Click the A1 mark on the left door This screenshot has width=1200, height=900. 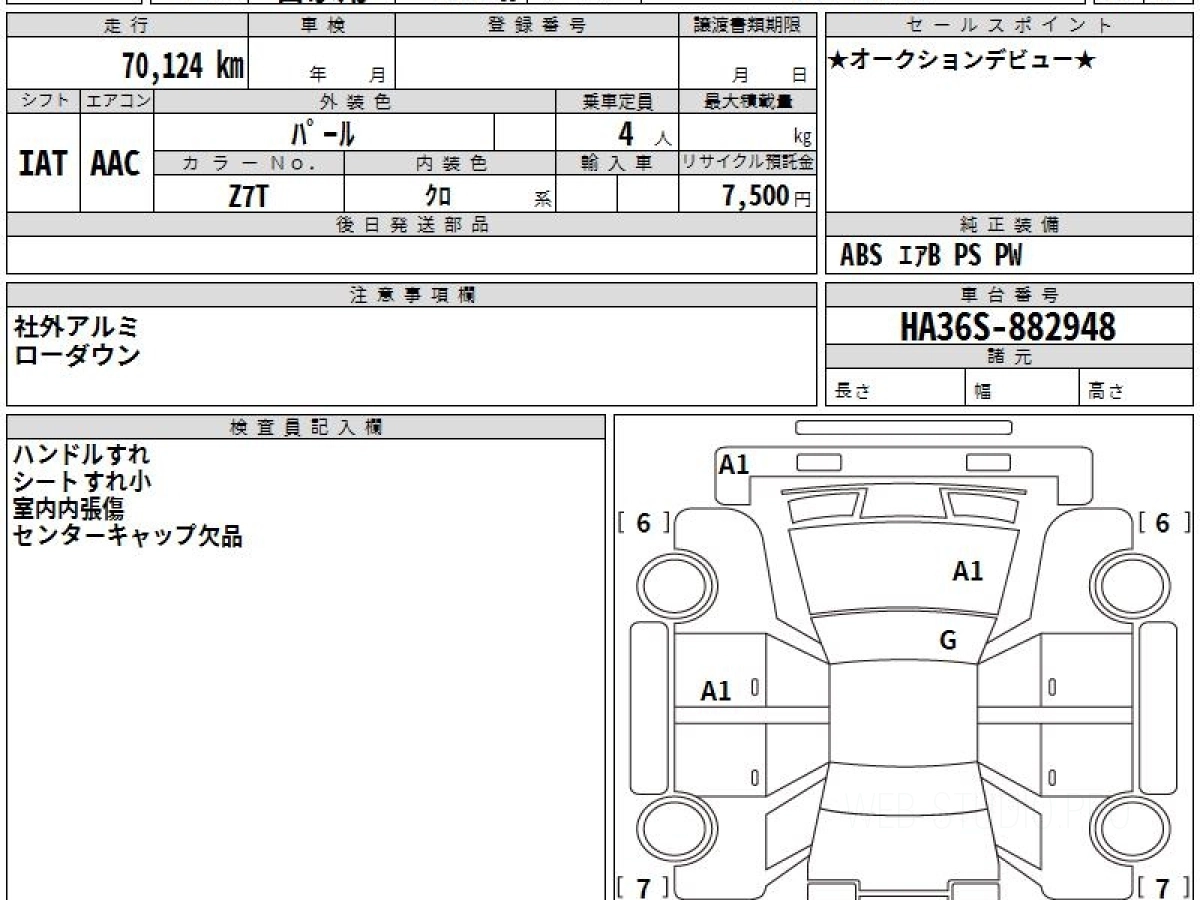(x=716, y=691)
